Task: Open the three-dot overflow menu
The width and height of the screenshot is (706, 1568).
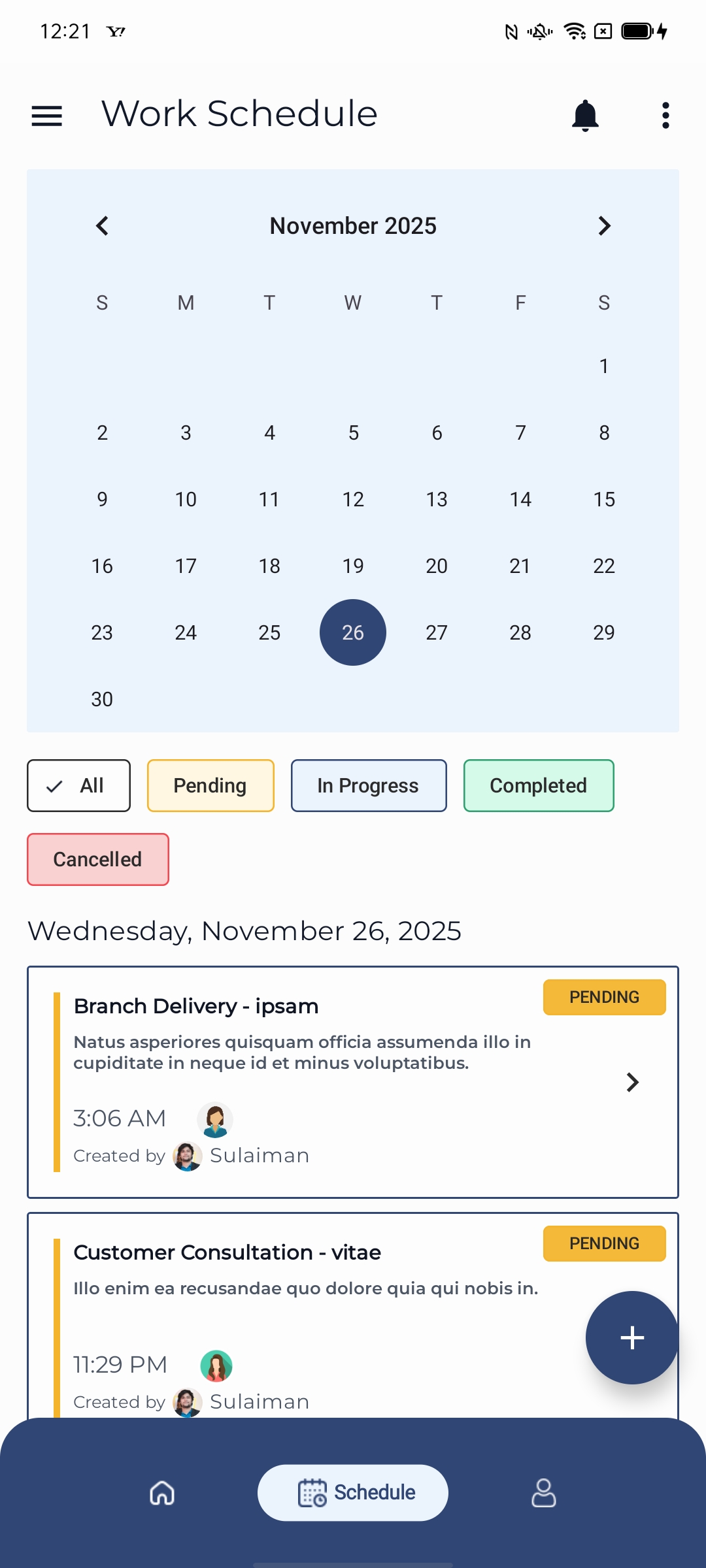Action: (665, 114)
